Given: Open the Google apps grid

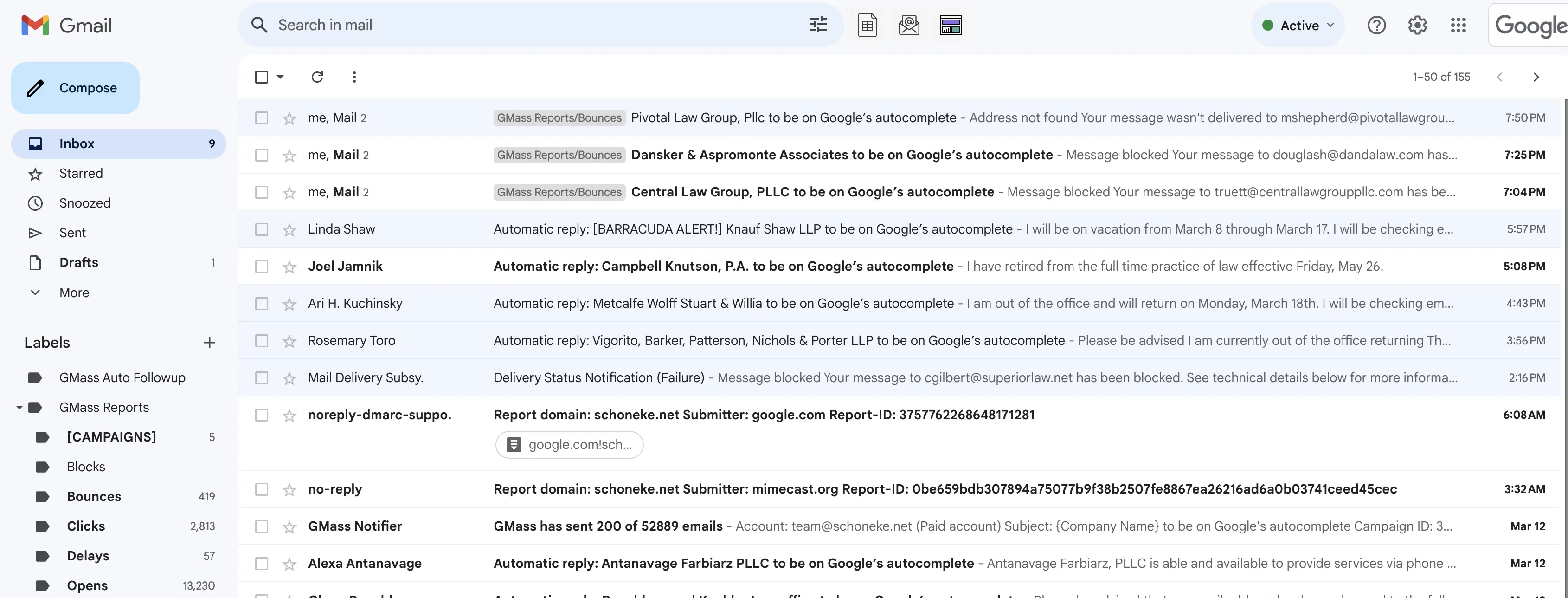Looking at the screenshot, I should pyautogui.click(x=1458, y=25).
